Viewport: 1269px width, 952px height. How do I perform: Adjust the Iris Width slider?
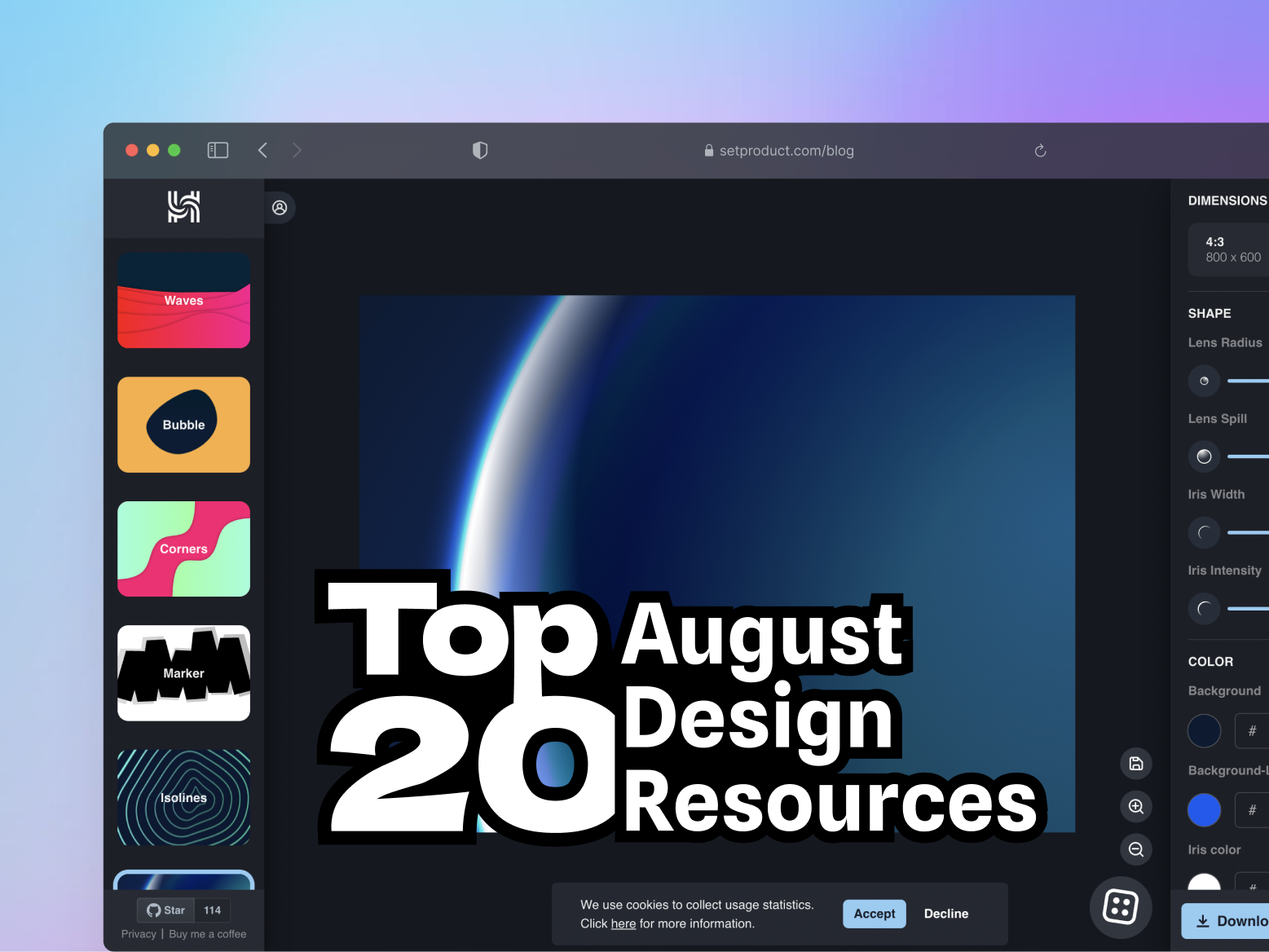coord(1248,532)
